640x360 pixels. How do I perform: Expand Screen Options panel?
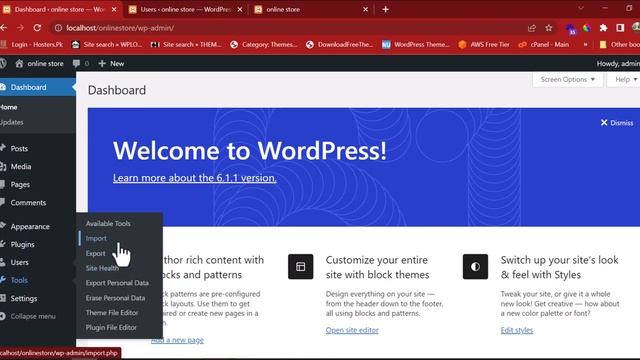(567, 79)
